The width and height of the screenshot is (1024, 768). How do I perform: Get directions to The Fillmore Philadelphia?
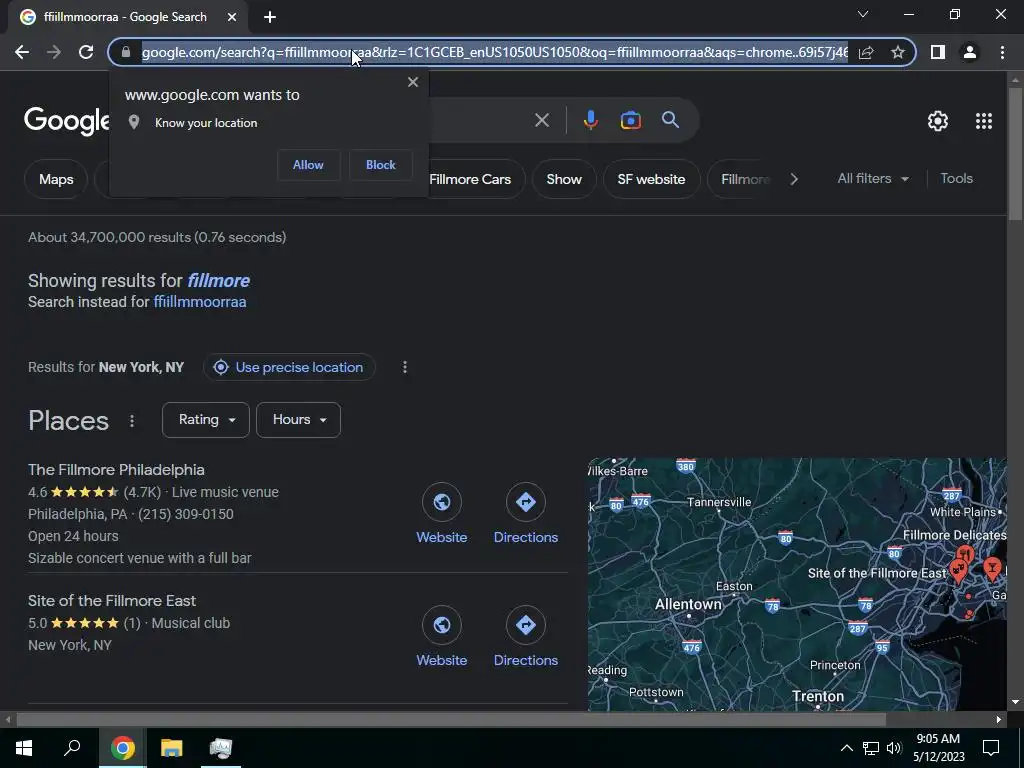coord(526,514)
